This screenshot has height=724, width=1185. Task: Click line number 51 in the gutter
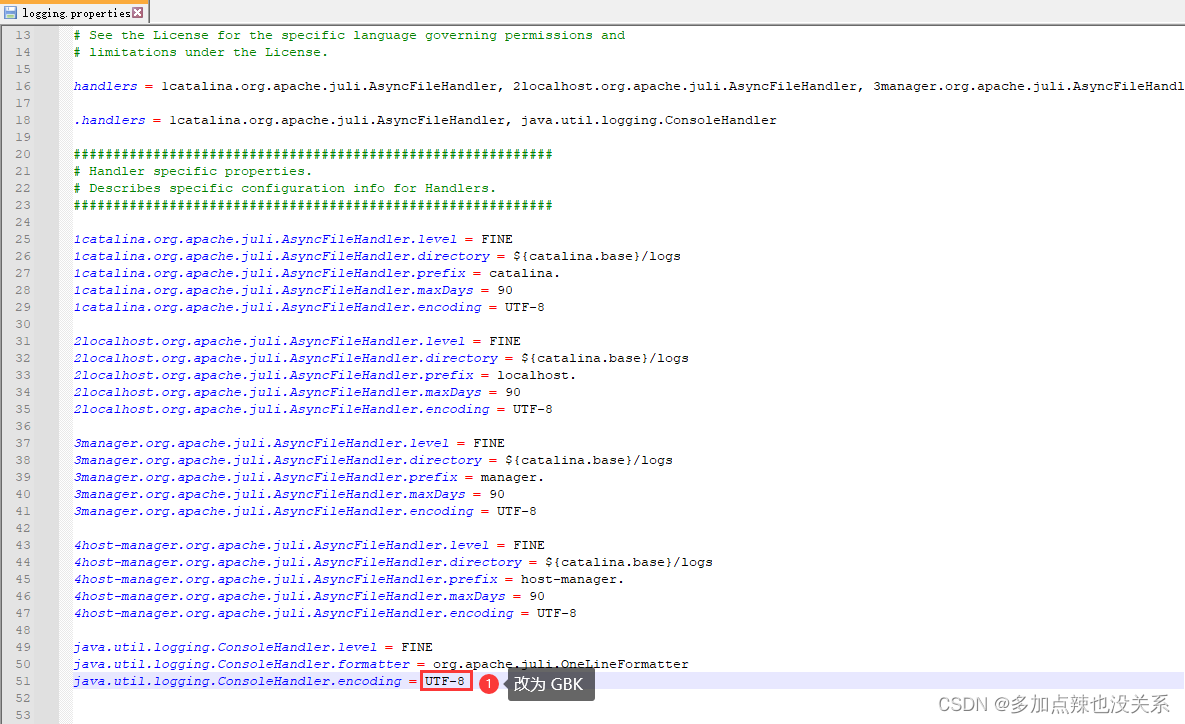coord(23,681)
